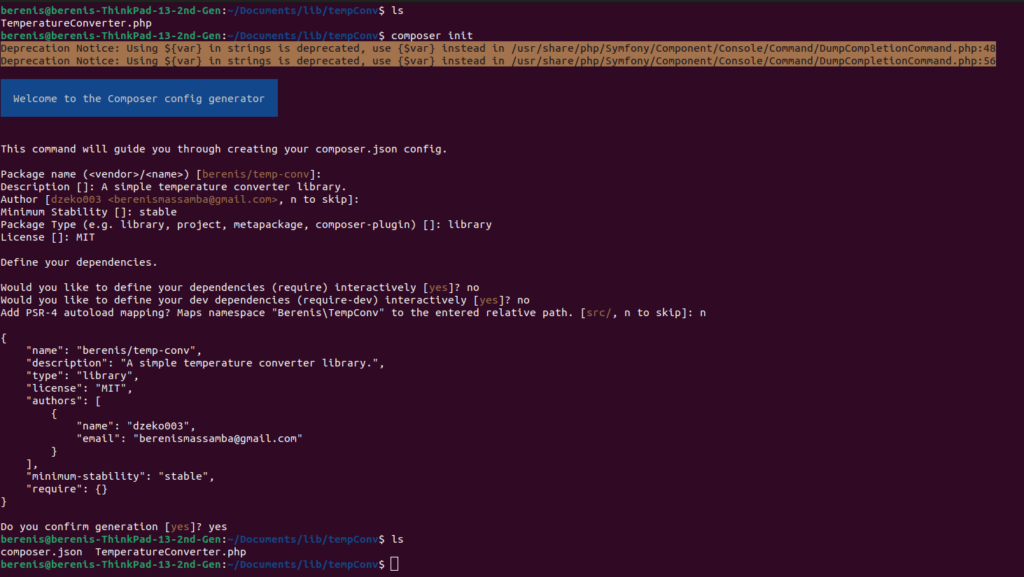Click the 'Description []' prompt line
The width and height of the screenshot is (1024, 577).
[x=174, y=187]
